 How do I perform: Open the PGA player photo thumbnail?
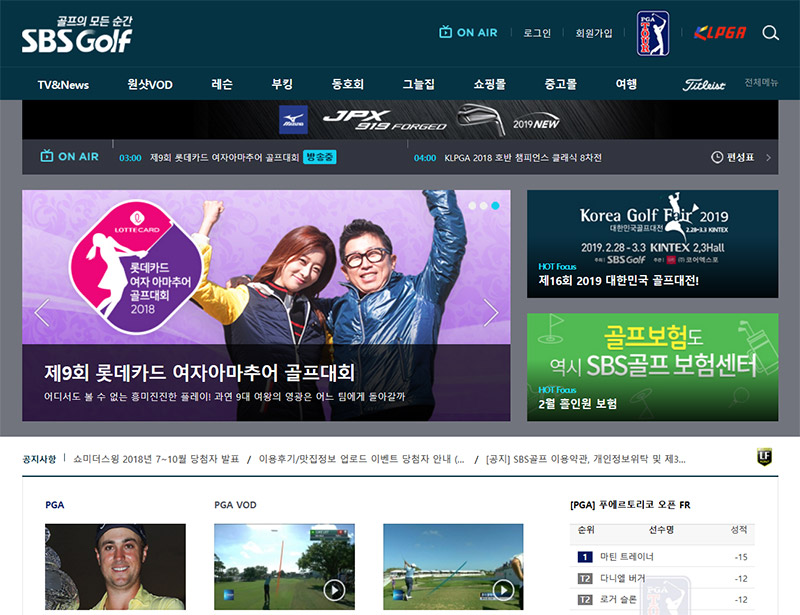[x=115, y=567]
